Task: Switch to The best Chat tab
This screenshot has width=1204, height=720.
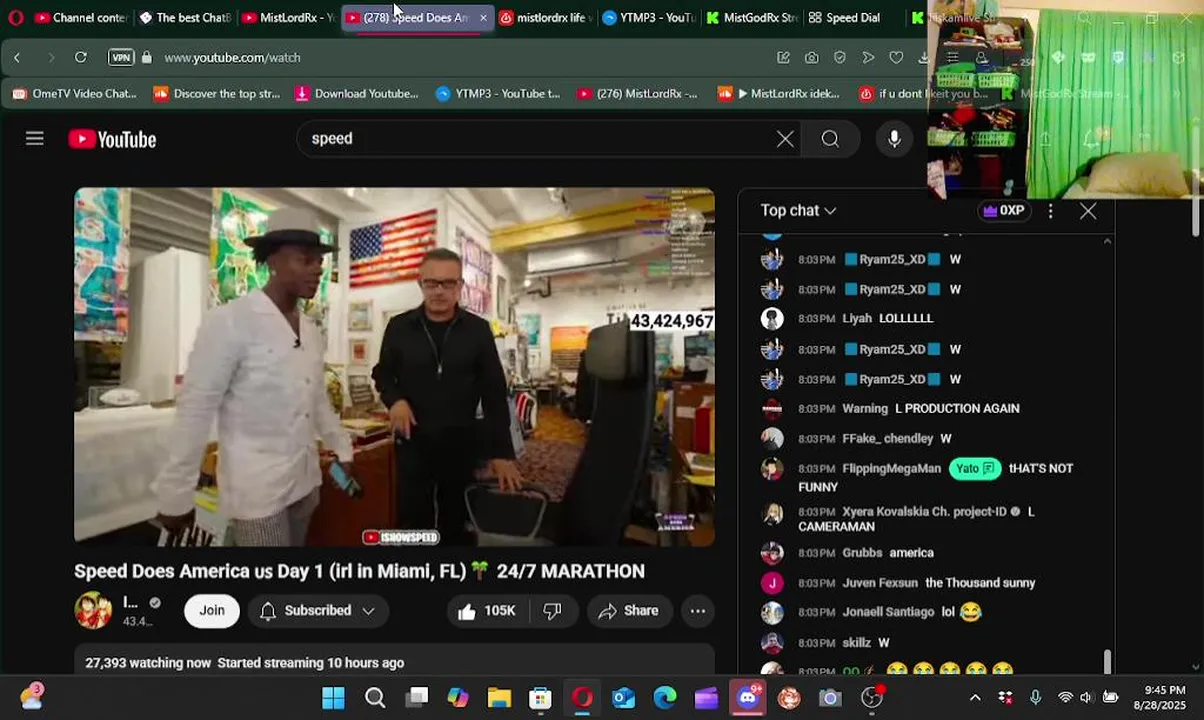Action: tap(185, 18)
